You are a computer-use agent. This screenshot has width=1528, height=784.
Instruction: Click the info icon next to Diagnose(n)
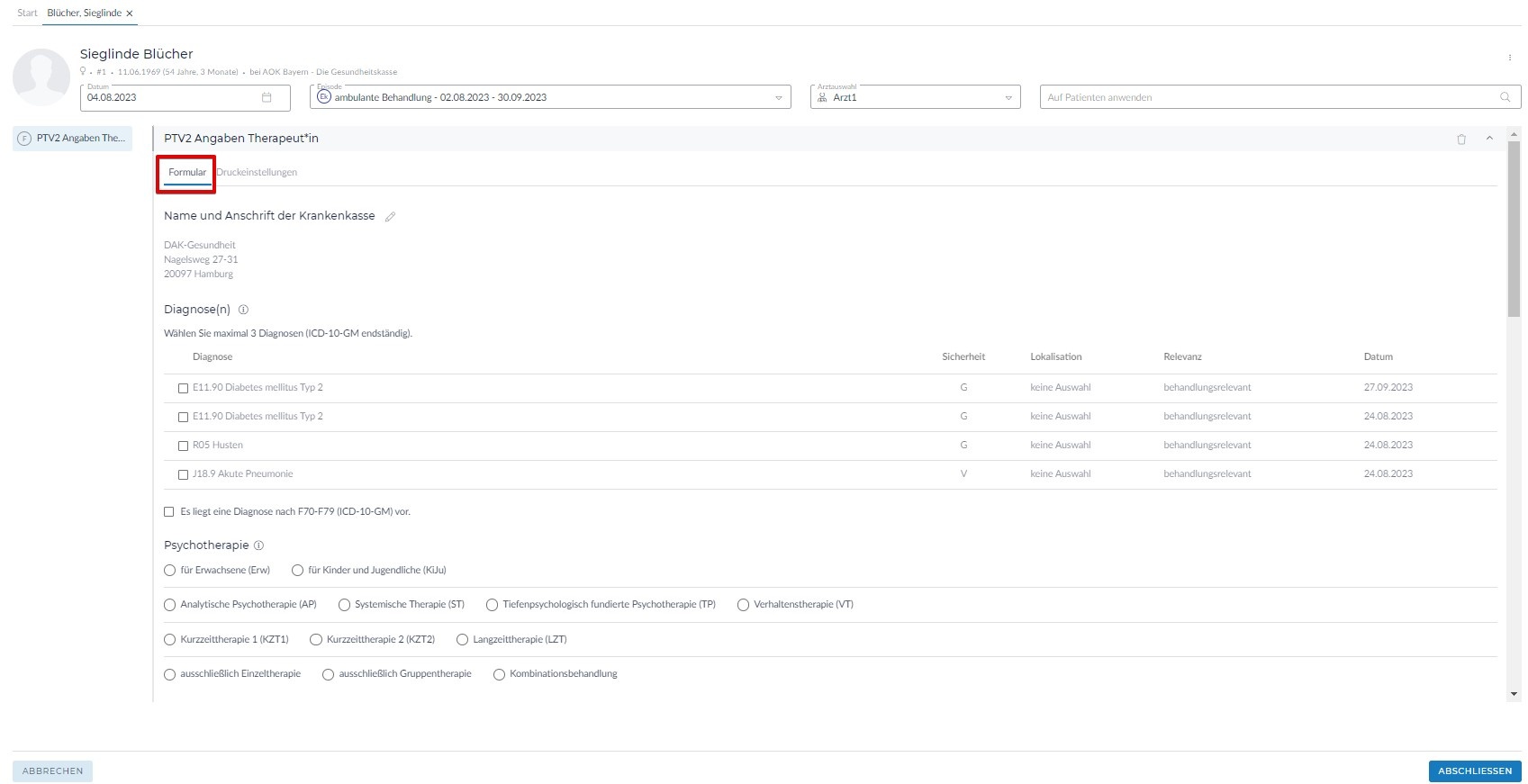(x=243, y=310)
